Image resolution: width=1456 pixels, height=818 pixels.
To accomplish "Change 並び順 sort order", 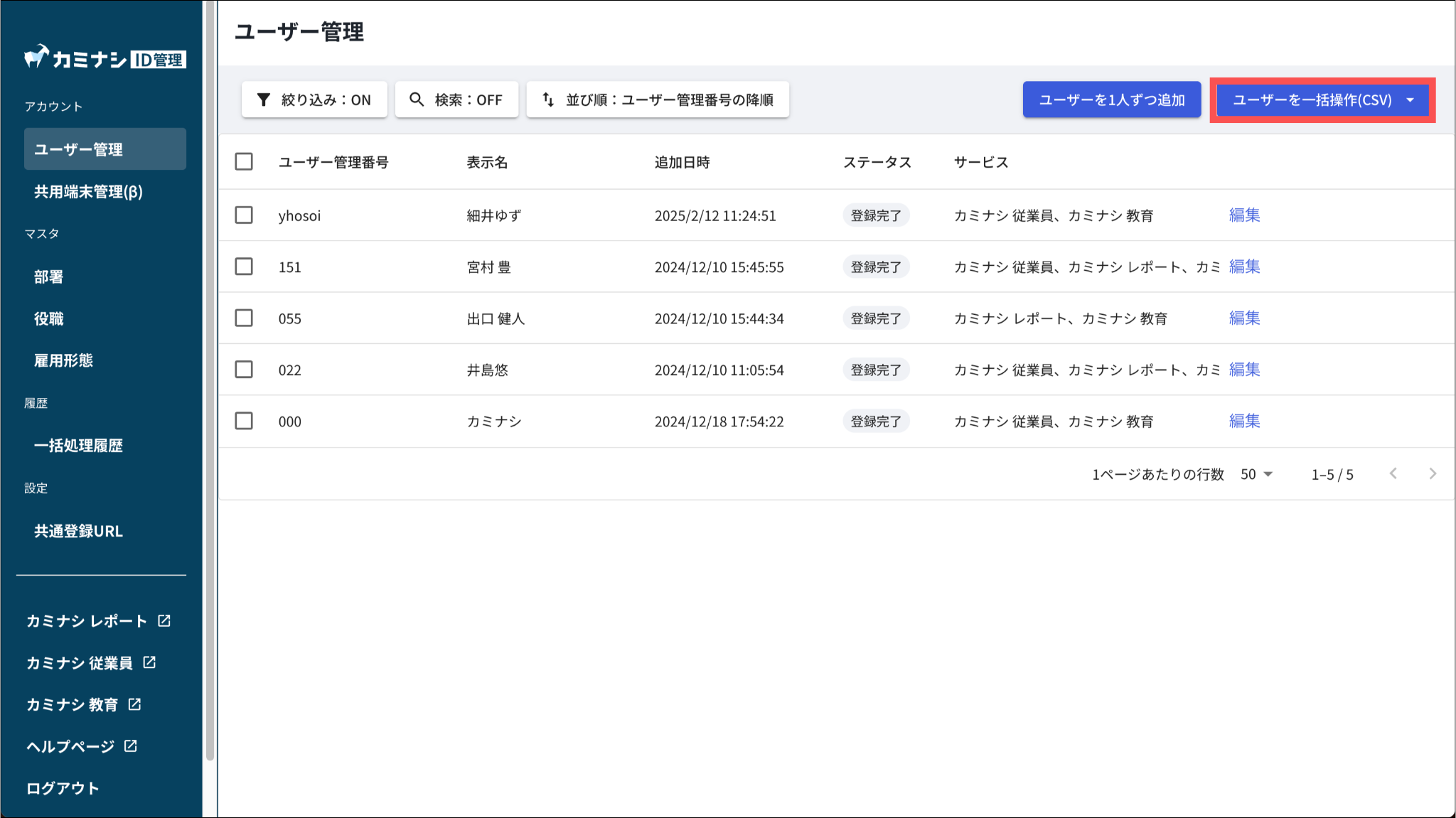I will (658, 99).
